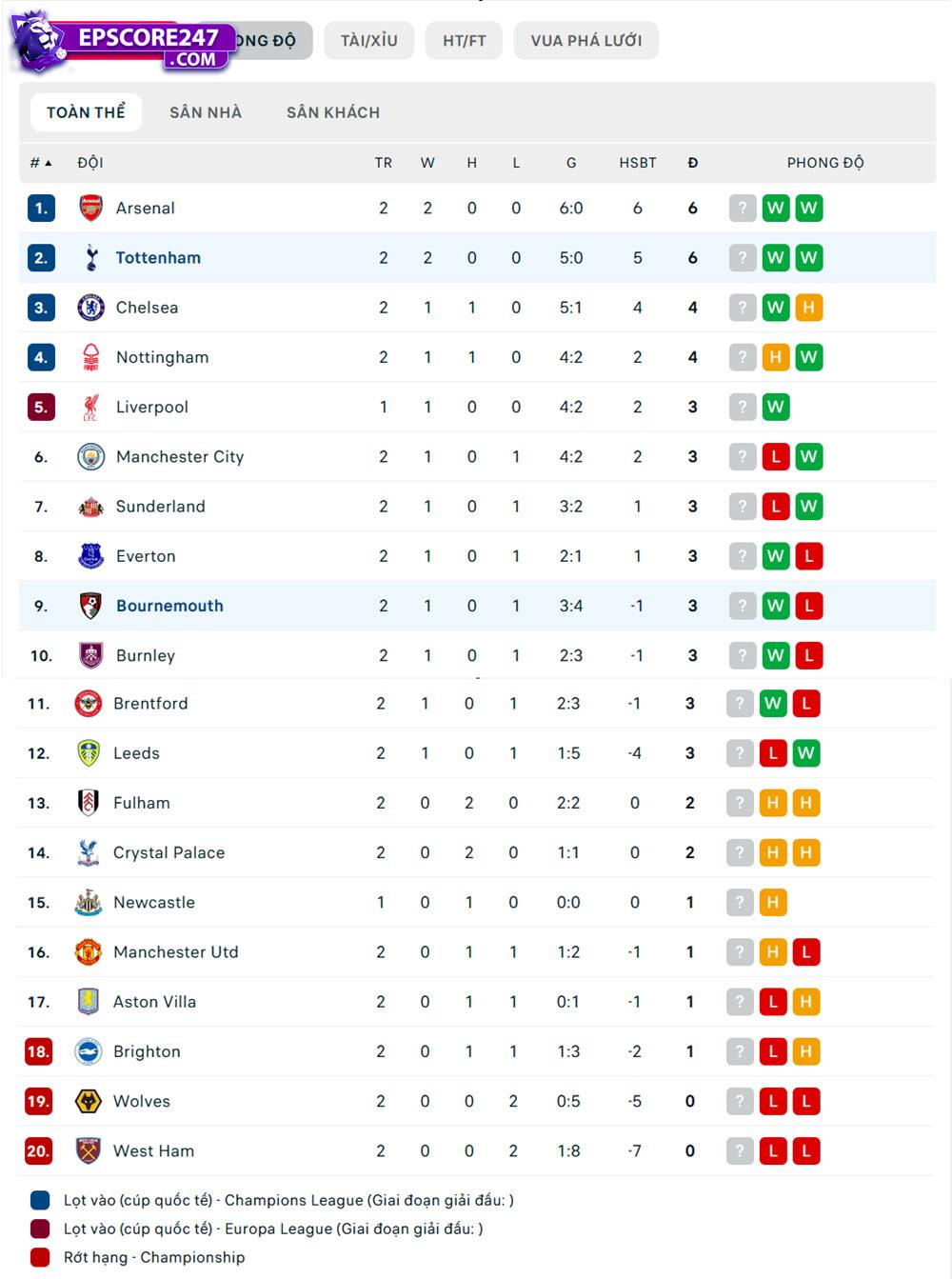
Task: Show SÂN KHÁCH away standings
Action: pyautogui.click(x=333, y=112)
